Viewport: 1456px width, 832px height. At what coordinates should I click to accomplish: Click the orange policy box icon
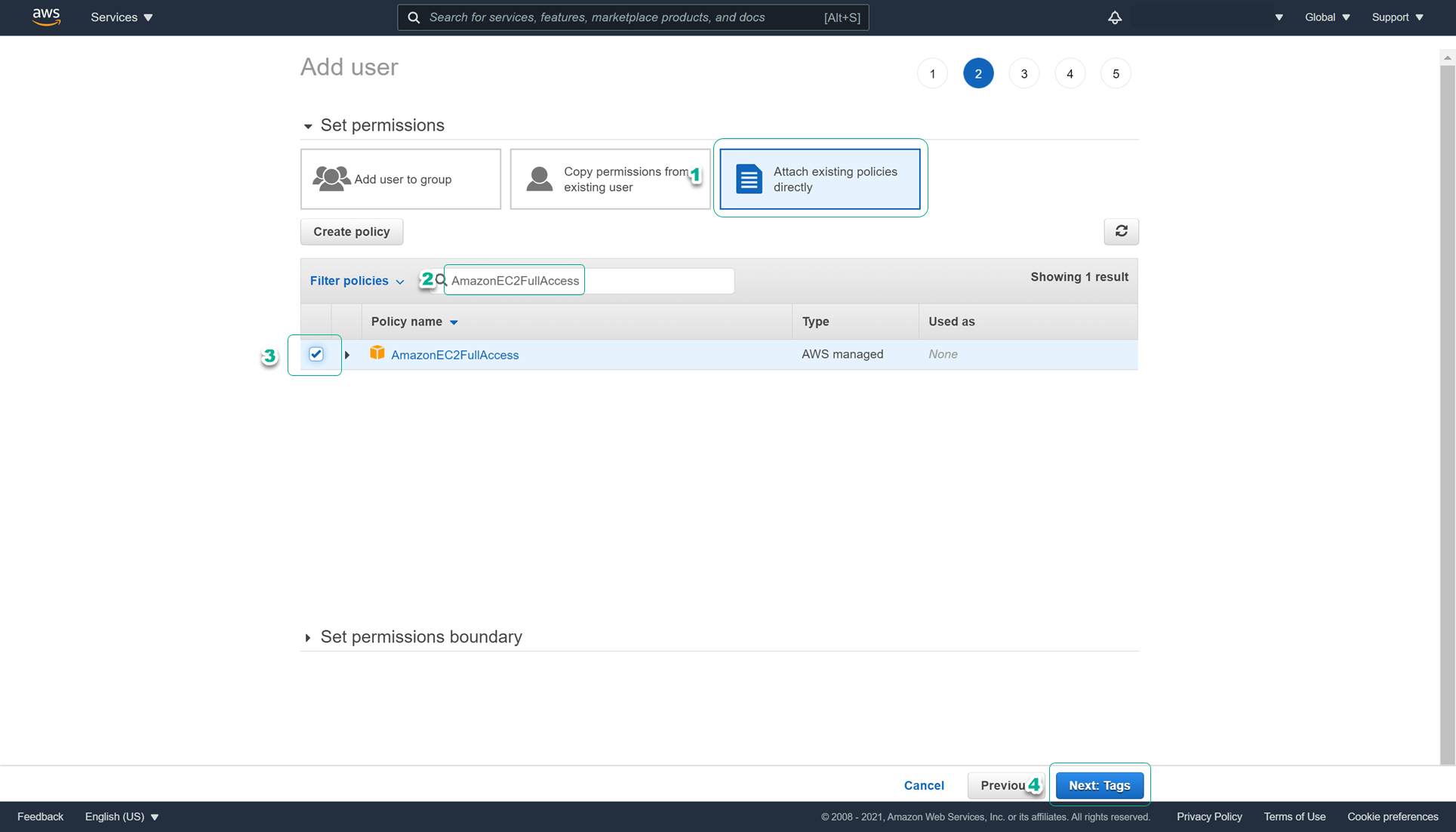[377, 353]
